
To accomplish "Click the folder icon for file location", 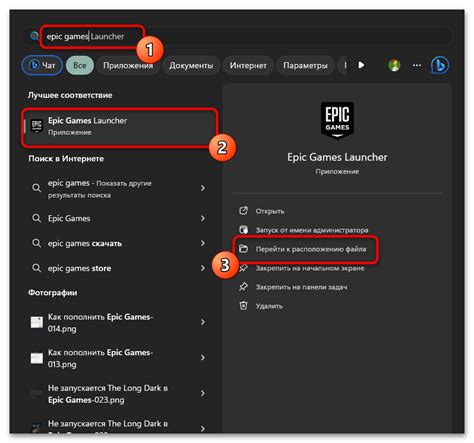I will pyautogui.click(x=243, y=249).
